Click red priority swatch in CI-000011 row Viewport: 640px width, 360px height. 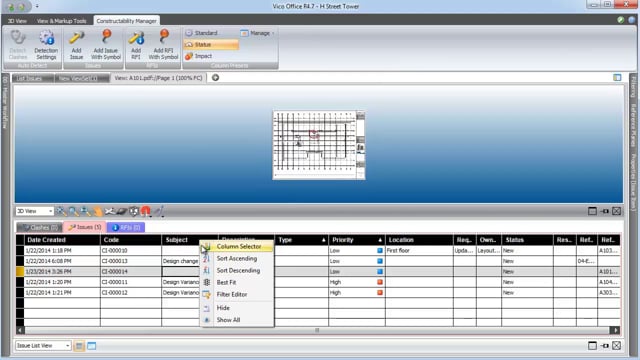tap(380, 282)
